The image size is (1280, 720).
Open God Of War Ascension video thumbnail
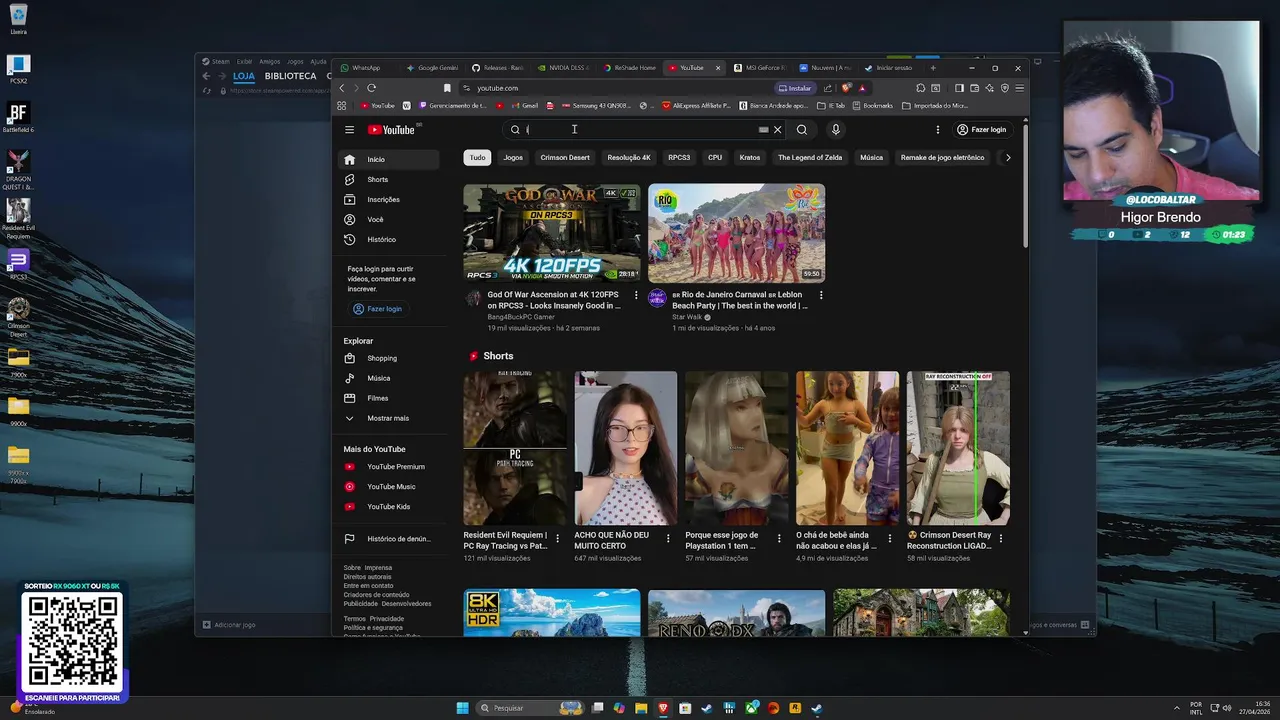(552, 233)
